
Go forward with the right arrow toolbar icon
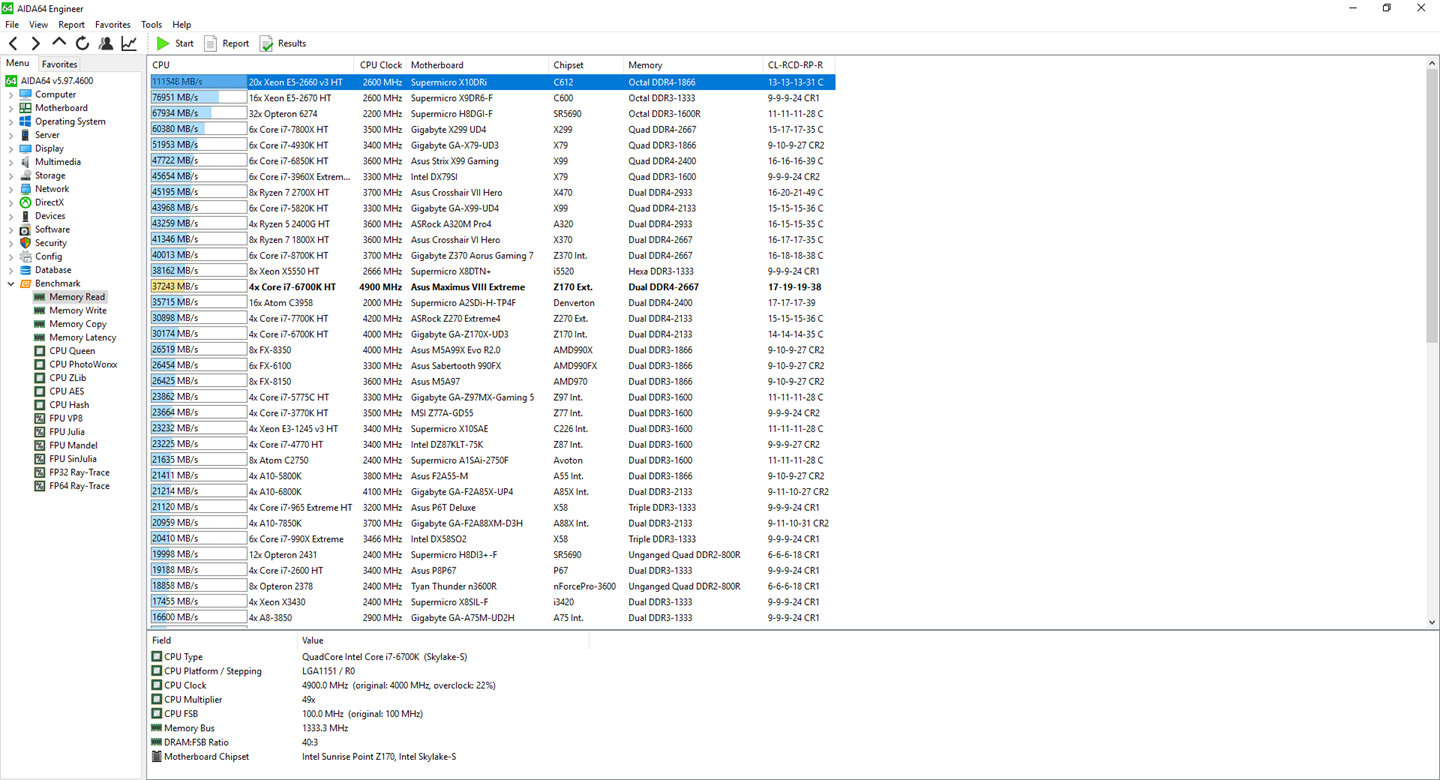tap(36, 43)
